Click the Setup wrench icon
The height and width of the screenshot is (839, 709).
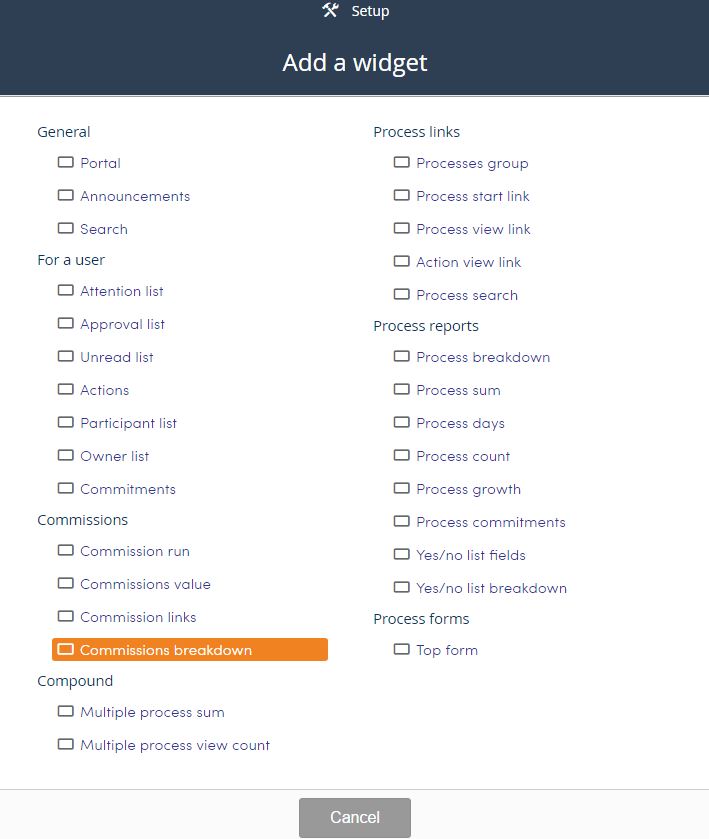point(329,11)
